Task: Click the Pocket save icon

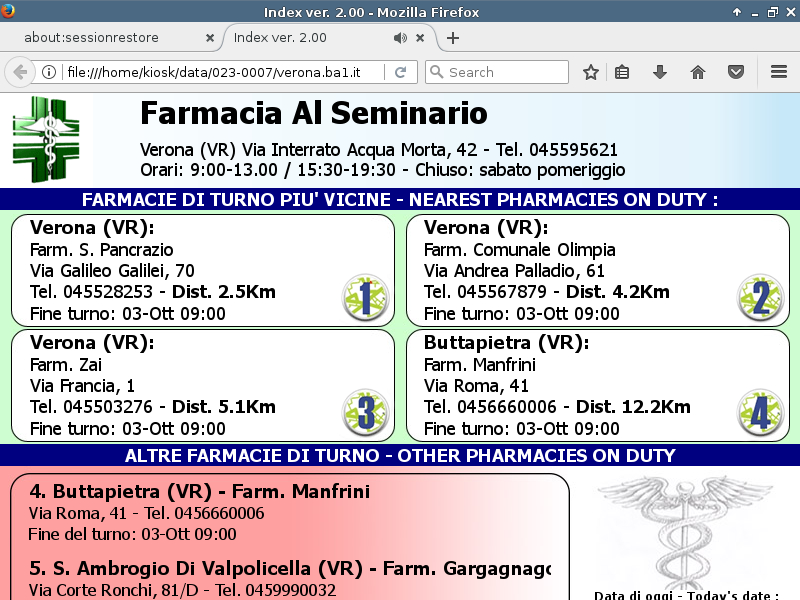Action: [x=735, y=72]
